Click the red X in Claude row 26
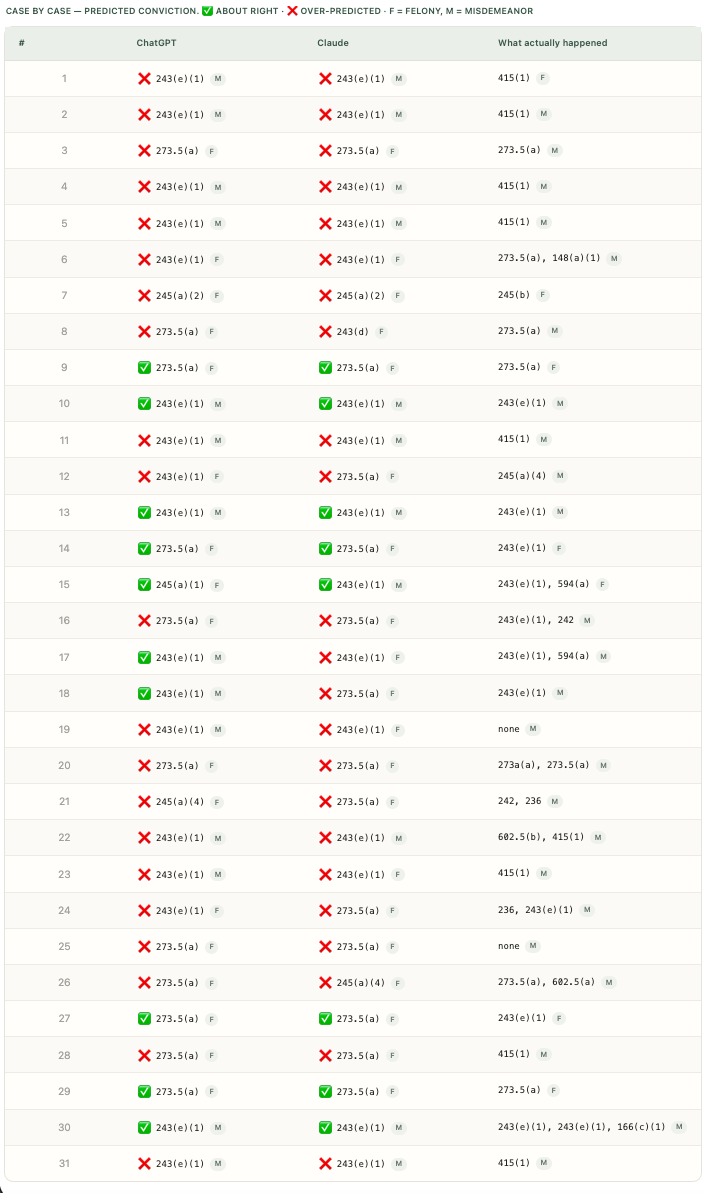 pyautogui.click(x=325, y=983)
